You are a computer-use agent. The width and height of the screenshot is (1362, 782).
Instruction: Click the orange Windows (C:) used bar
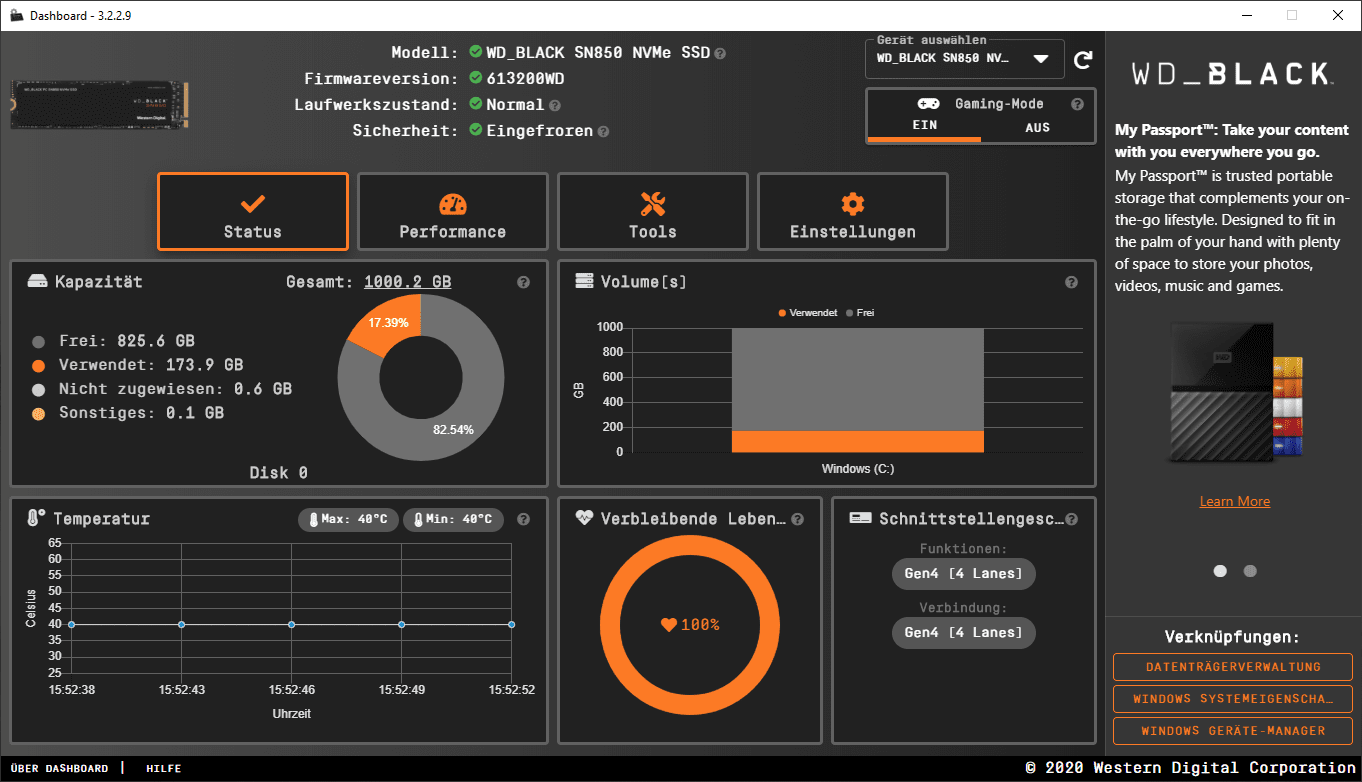857,441
